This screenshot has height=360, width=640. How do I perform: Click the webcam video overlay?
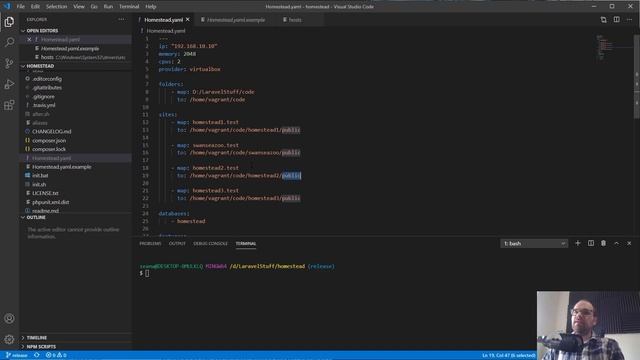(588, 325)
